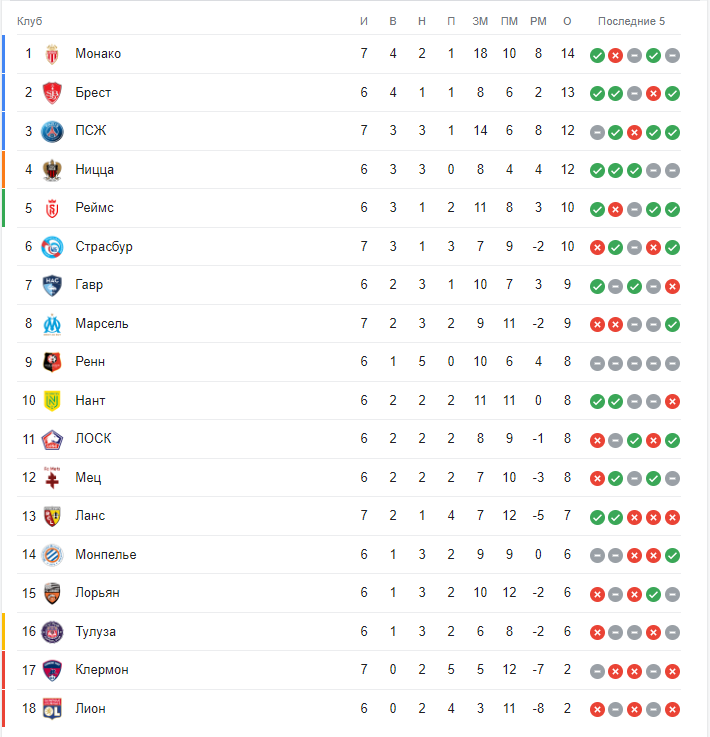Open the Монако team name link
This screenshot has width=710, height=737.
pyautogui.click(x=98, y=54)
